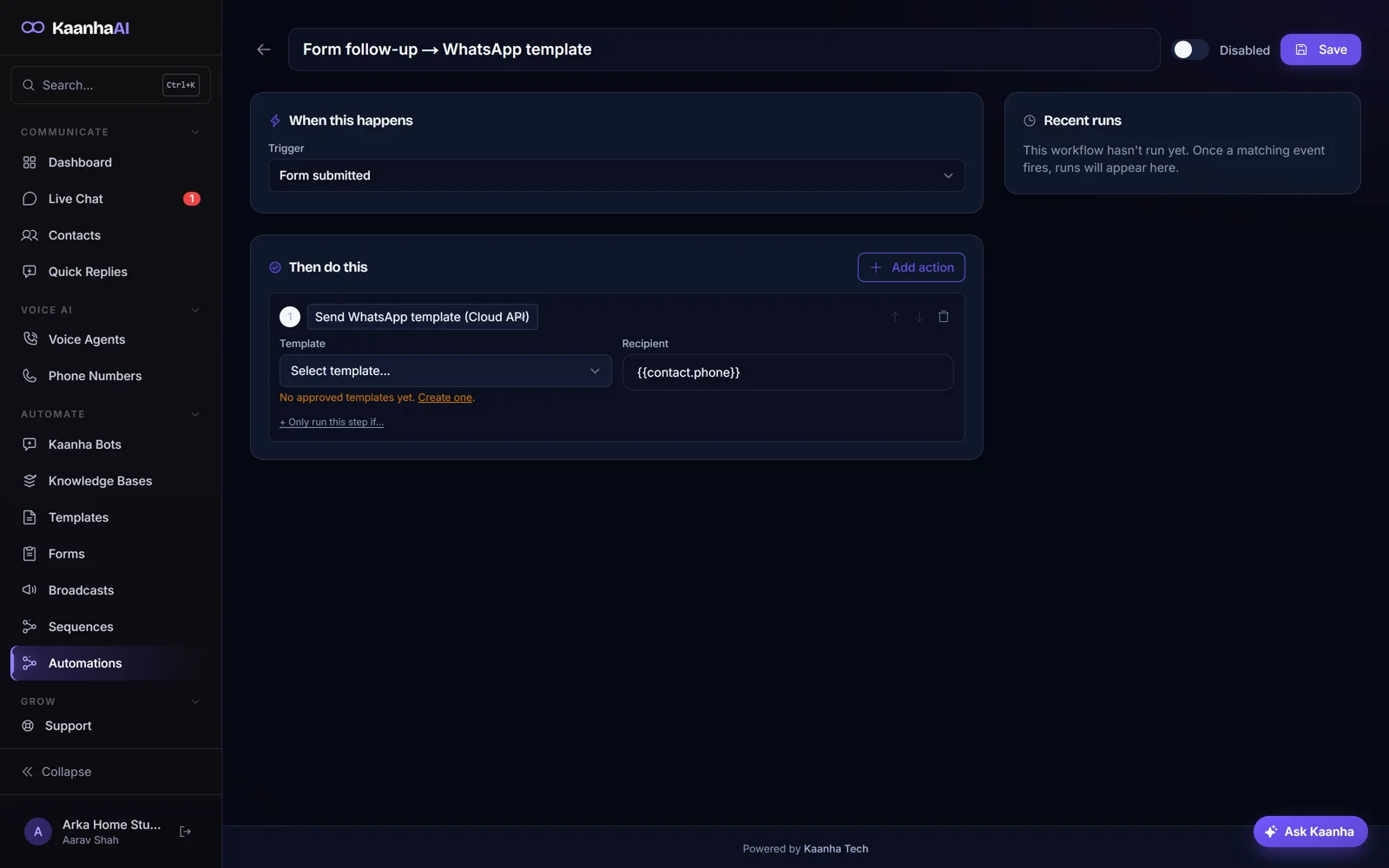Click the Live Chat unread badge
The image size is (1389, 868).
[192, 199]
